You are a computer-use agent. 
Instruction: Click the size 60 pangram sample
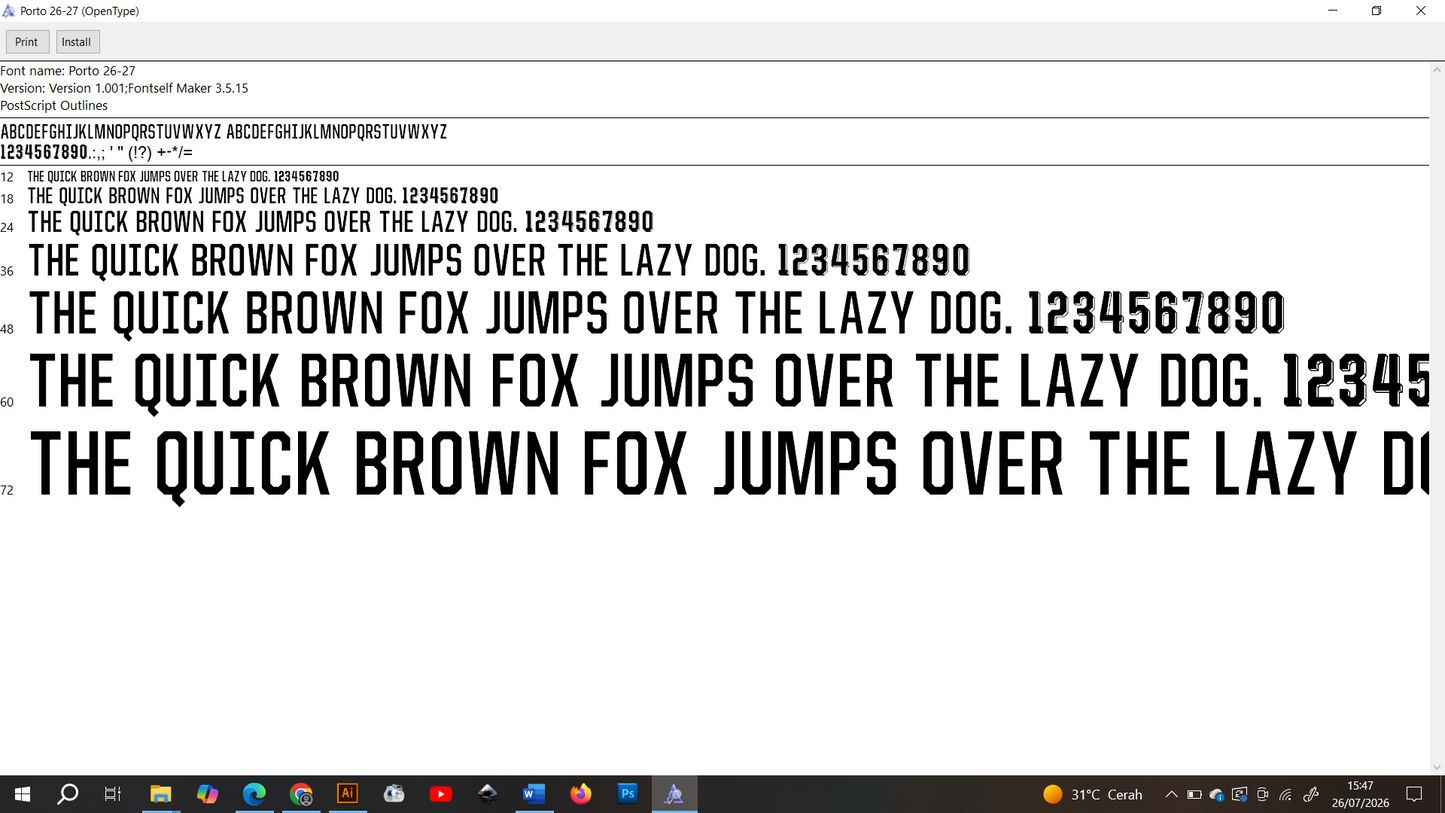pos(729,382)
